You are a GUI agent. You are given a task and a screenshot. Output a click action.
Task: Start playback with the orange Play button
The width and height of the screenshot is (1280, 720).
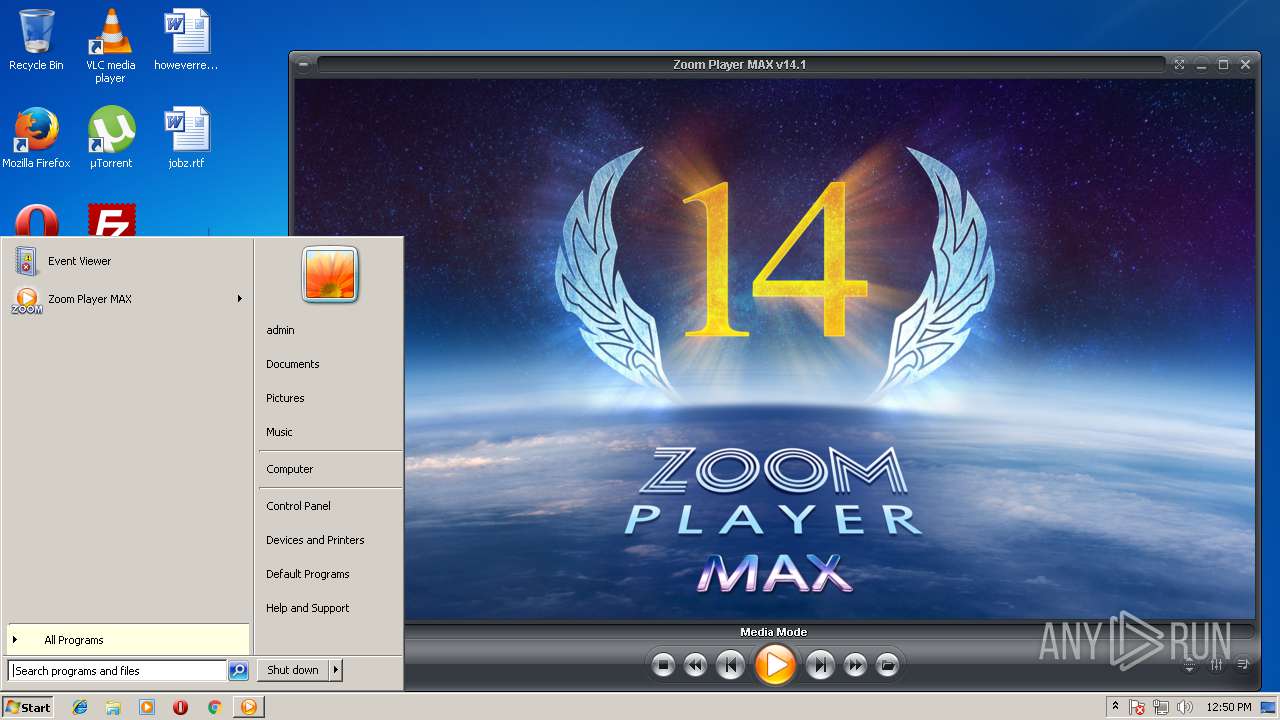point(775,664)
